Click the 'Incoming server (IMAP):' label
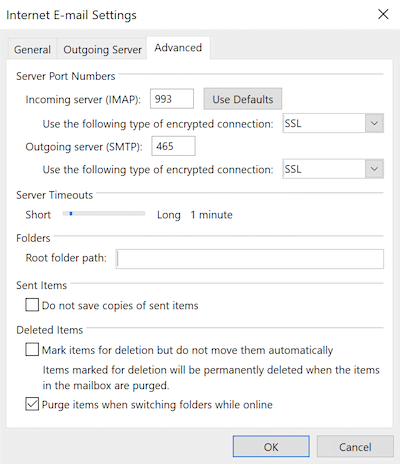 click(83, 100)
